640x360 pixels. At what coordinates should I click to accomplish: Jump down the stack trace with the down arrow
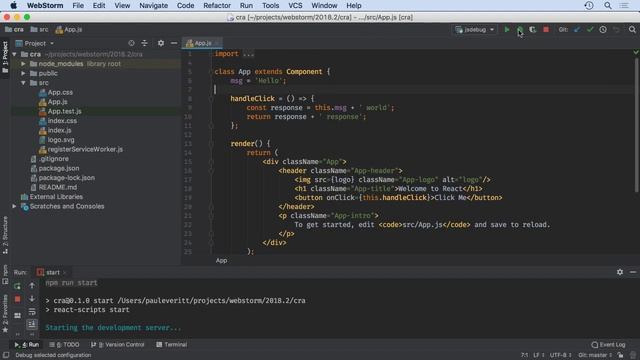coord(32,299)
